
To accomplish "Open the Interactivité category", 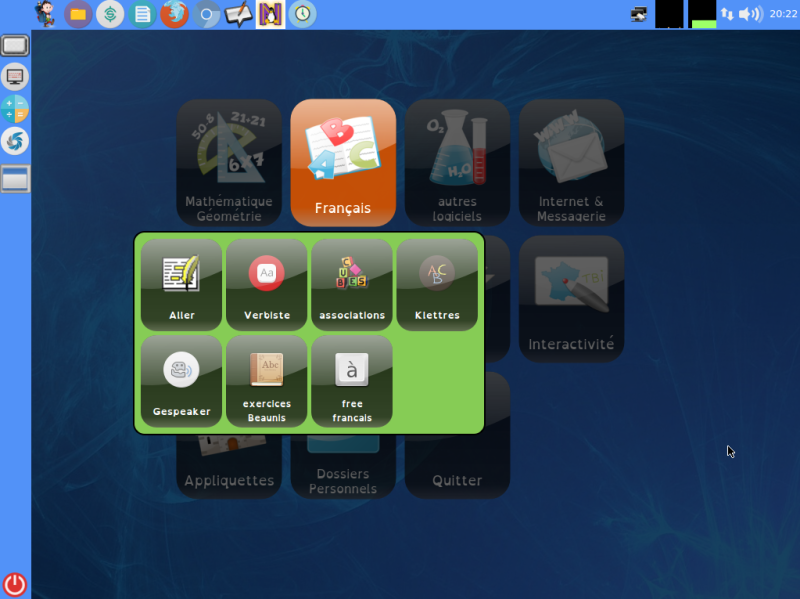I will pos(571,299).
